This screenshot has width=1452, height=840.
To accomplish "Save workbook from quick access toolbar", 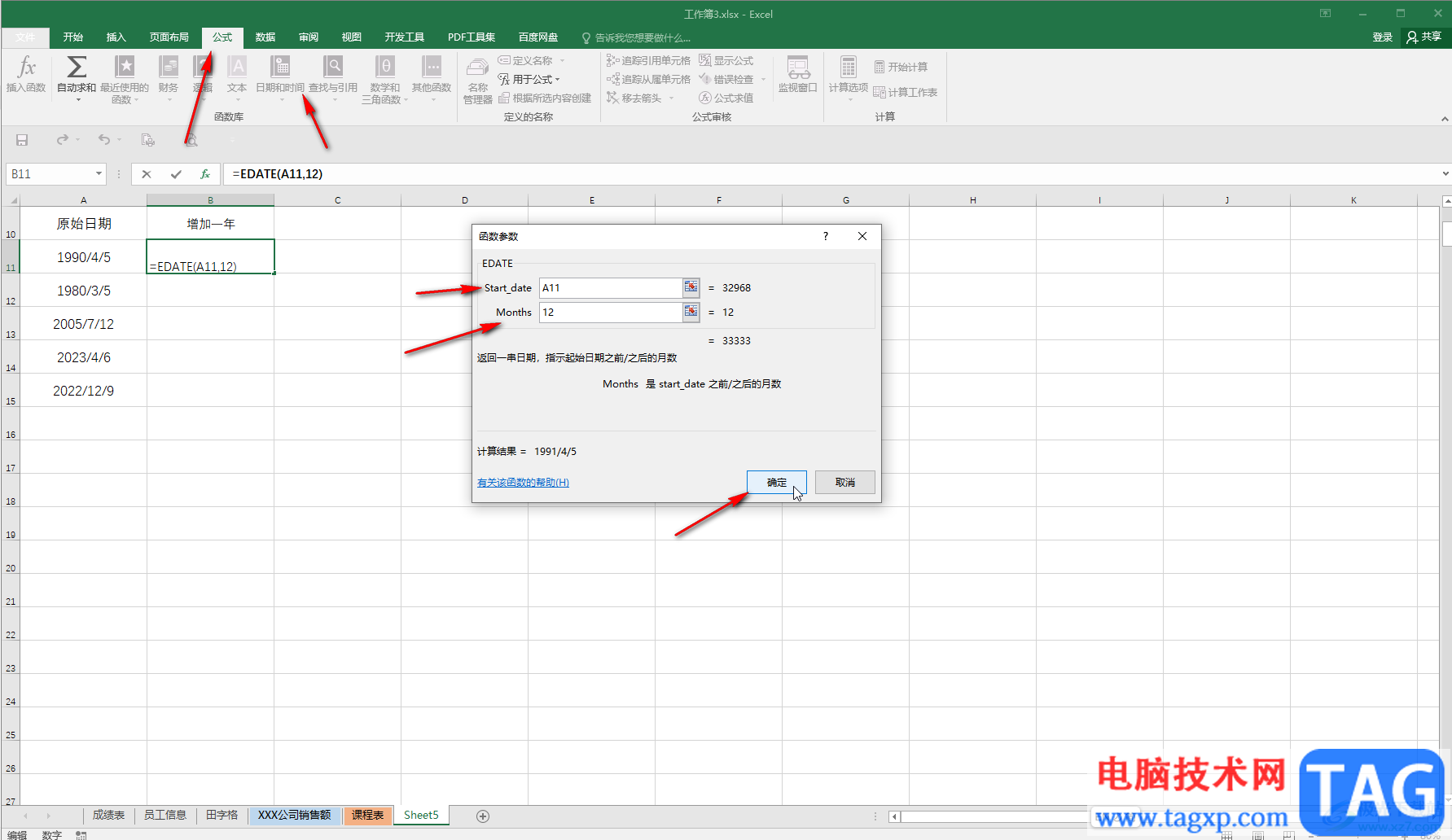I will click(22, 140).
